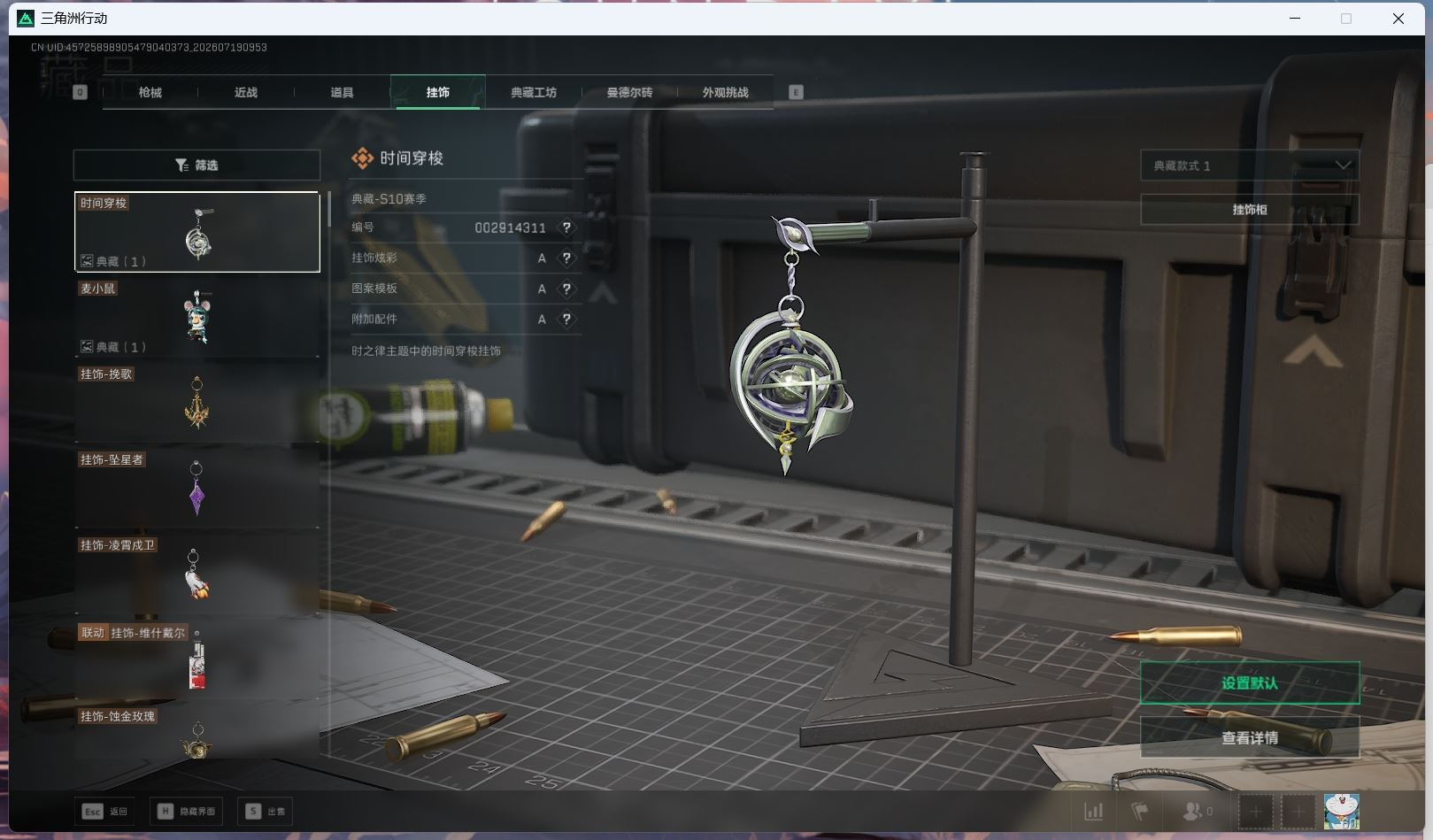Click the Q previous-tab key icon
Image resolution: width=1433 pixels, height=840 pixels.
click(81, 92)
